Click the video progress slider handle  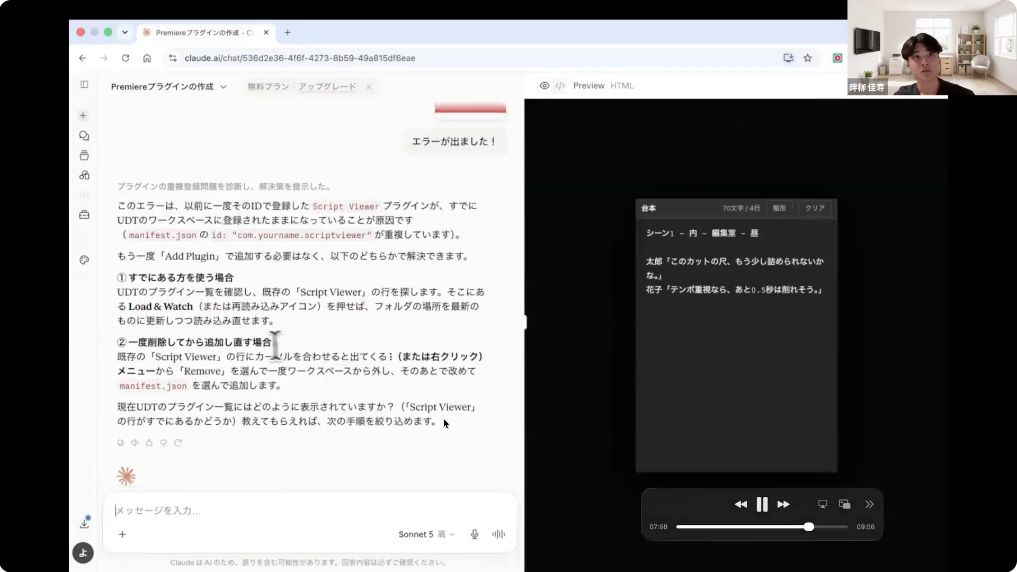point(809,527)
